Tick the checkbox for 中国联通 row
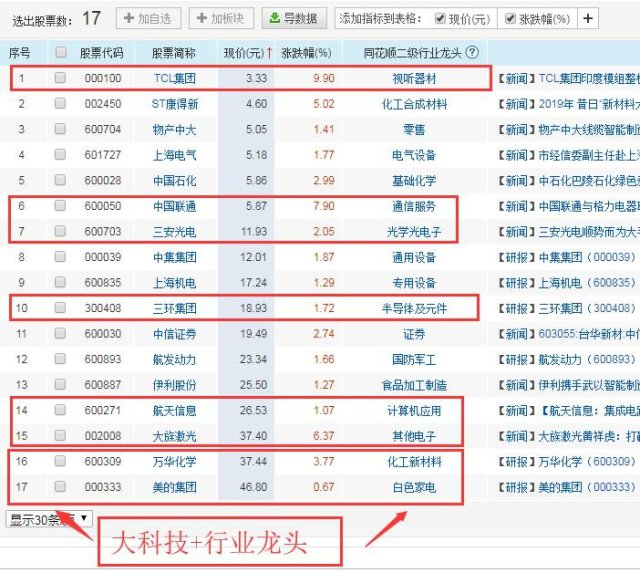The image size is (640, 573). point(61,206)
